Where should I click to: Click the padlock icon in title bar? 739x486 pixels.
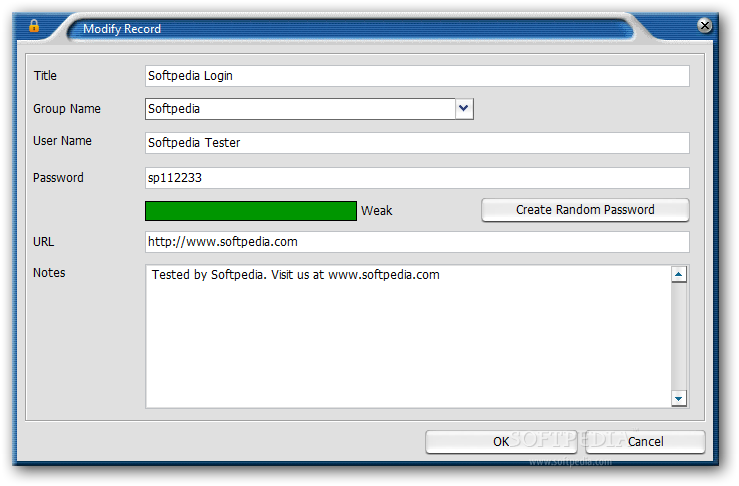33,25
